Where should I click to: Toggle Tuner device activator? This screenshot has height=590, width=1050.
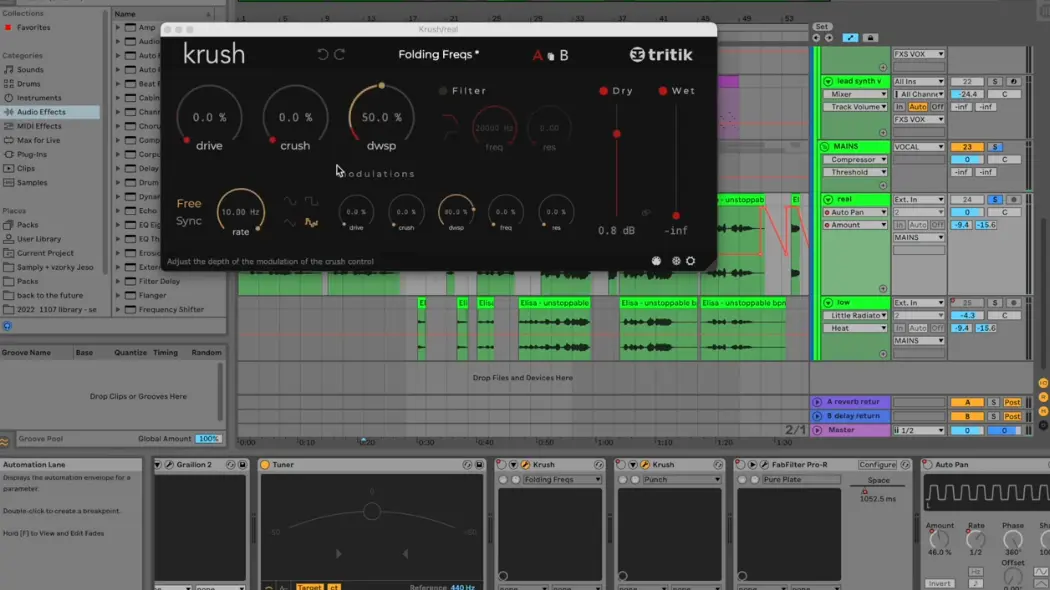(x=265, y=465)
